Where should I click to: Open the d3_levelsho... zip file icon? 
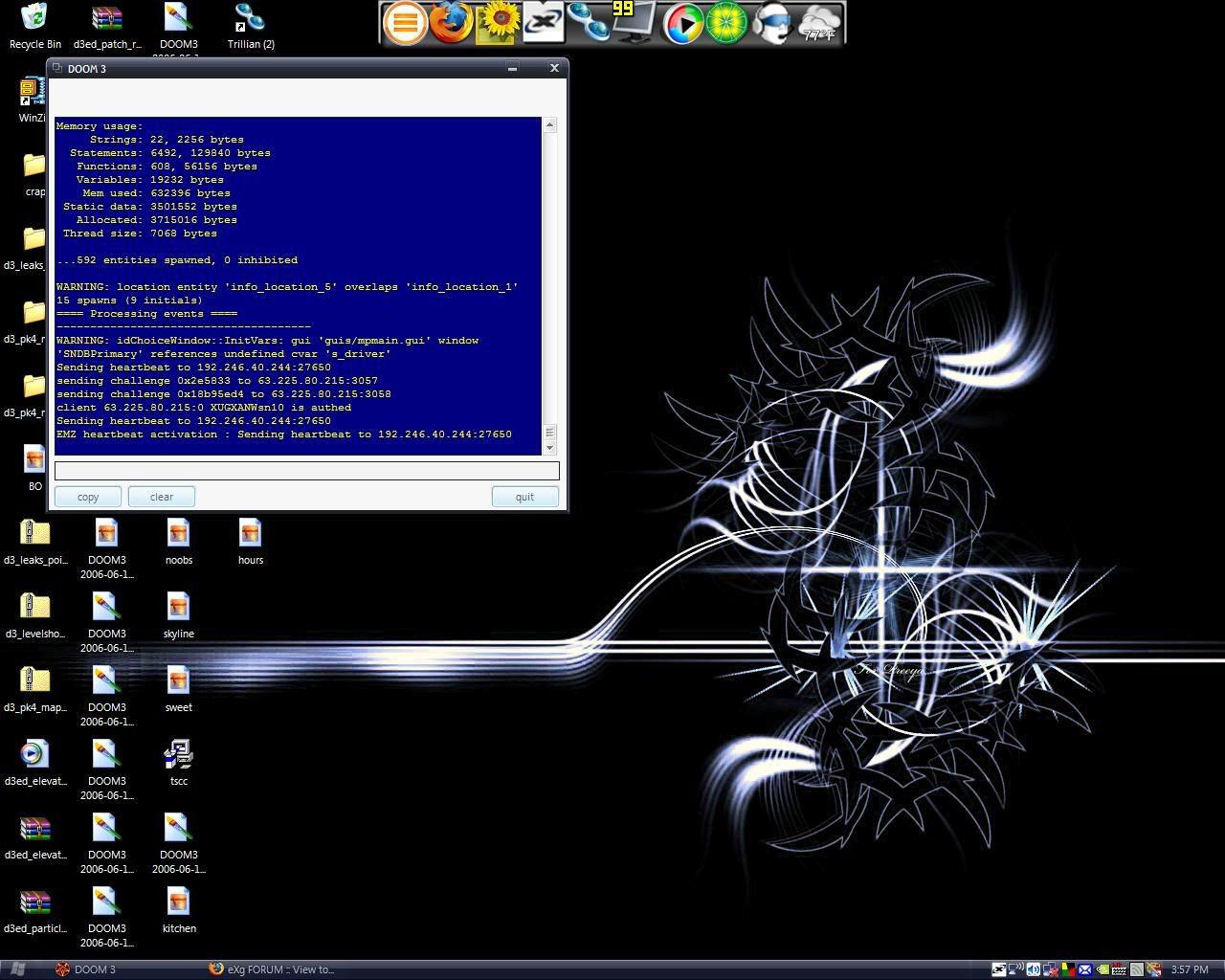click(x=35, y=616)
